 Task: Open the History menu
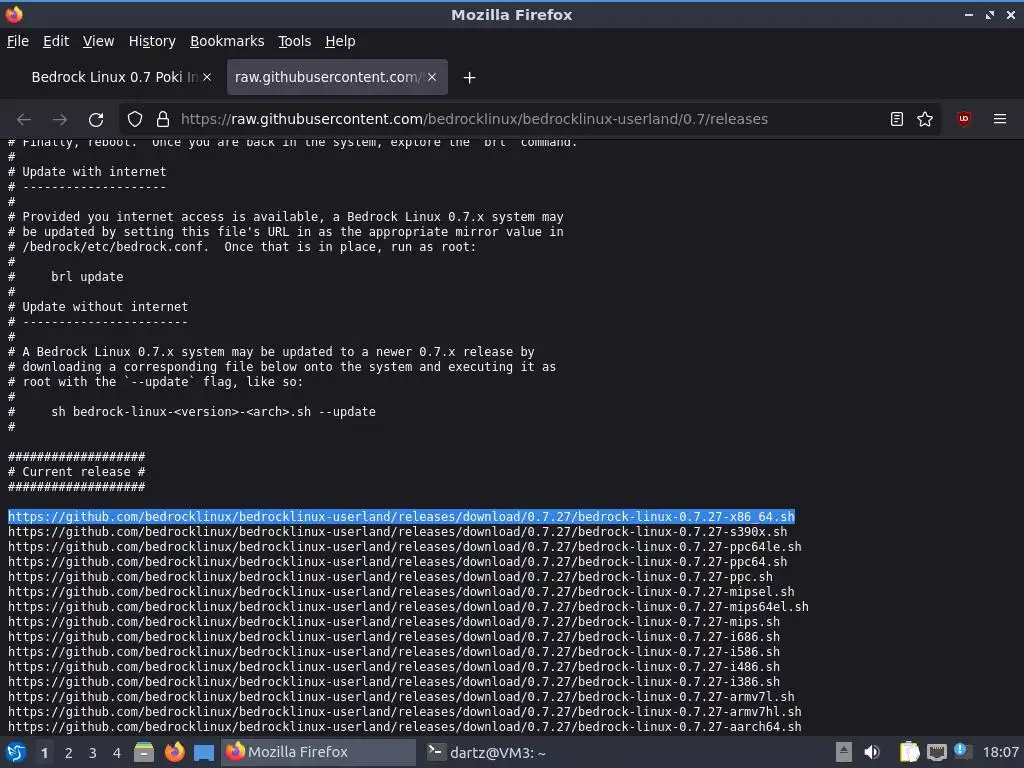pos(152,41)
